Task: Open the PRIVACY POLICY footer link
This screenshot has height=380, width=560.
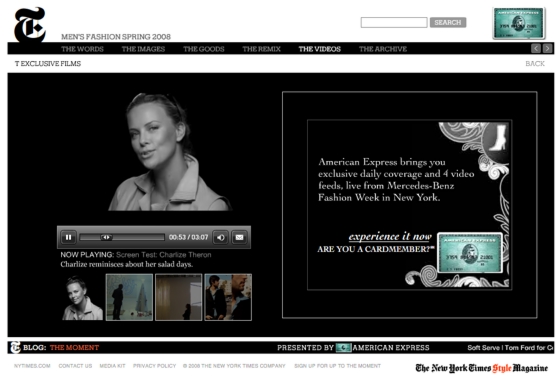Action: (154, 366)
